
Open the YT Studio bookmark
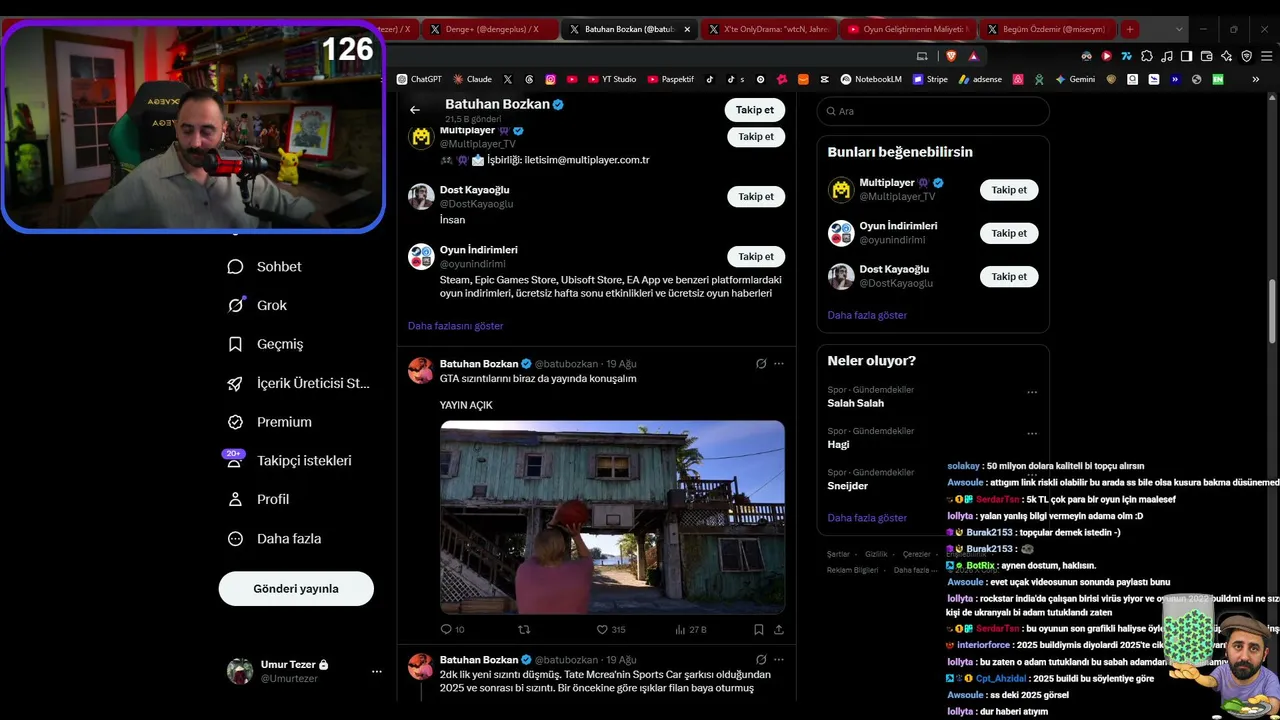click(612, 79)
